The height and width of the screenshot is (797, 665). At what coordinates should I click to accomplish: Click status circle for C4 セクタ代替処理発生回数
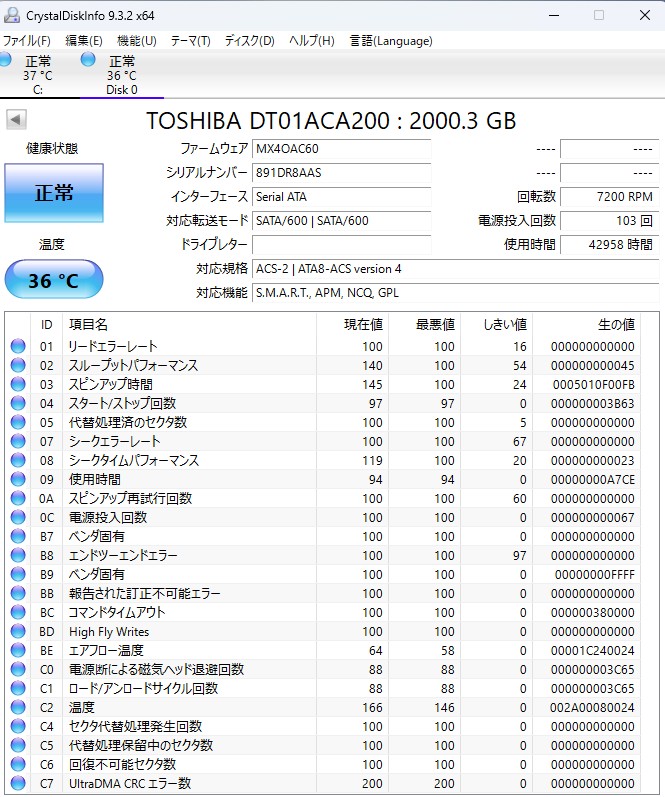click(x=18, y=726)
